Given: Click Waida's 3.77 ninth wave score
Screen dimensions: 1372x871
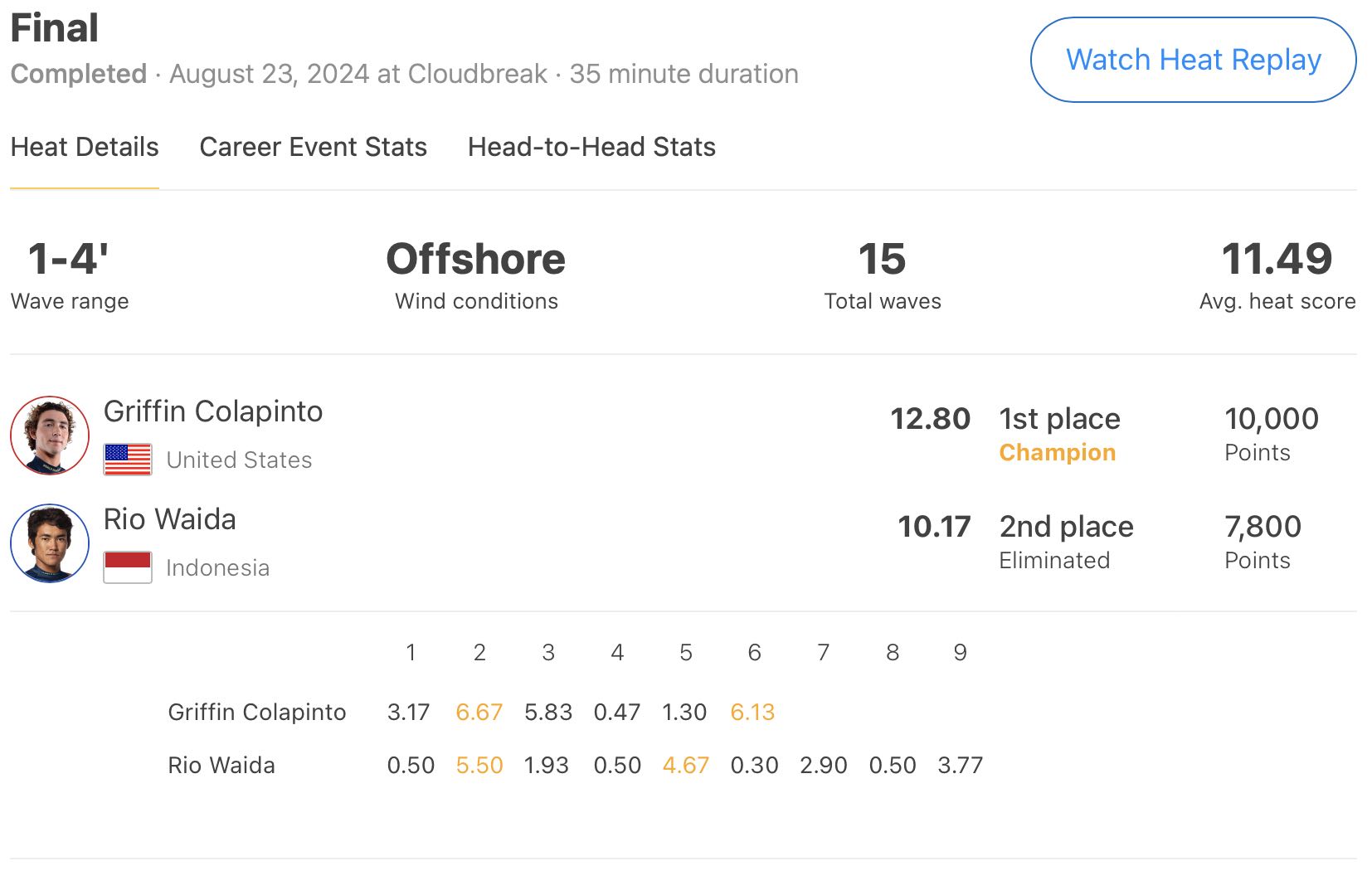Looking at the screenshot, I should pyautogui.click(x=960, y=766).
